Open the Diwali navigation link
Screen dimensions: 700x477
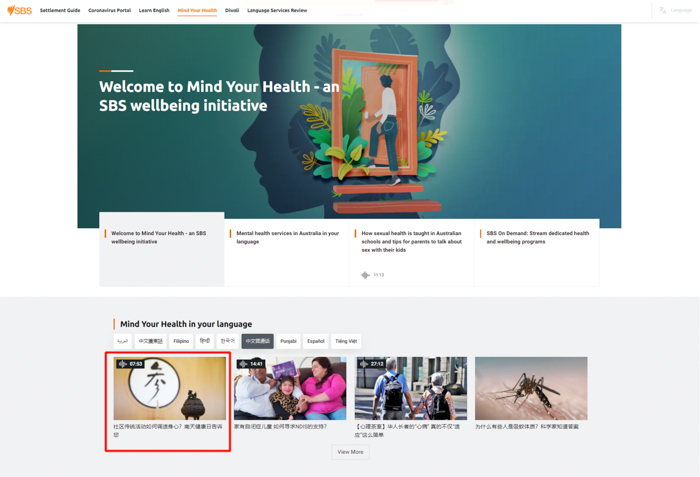tap(232, 10)
